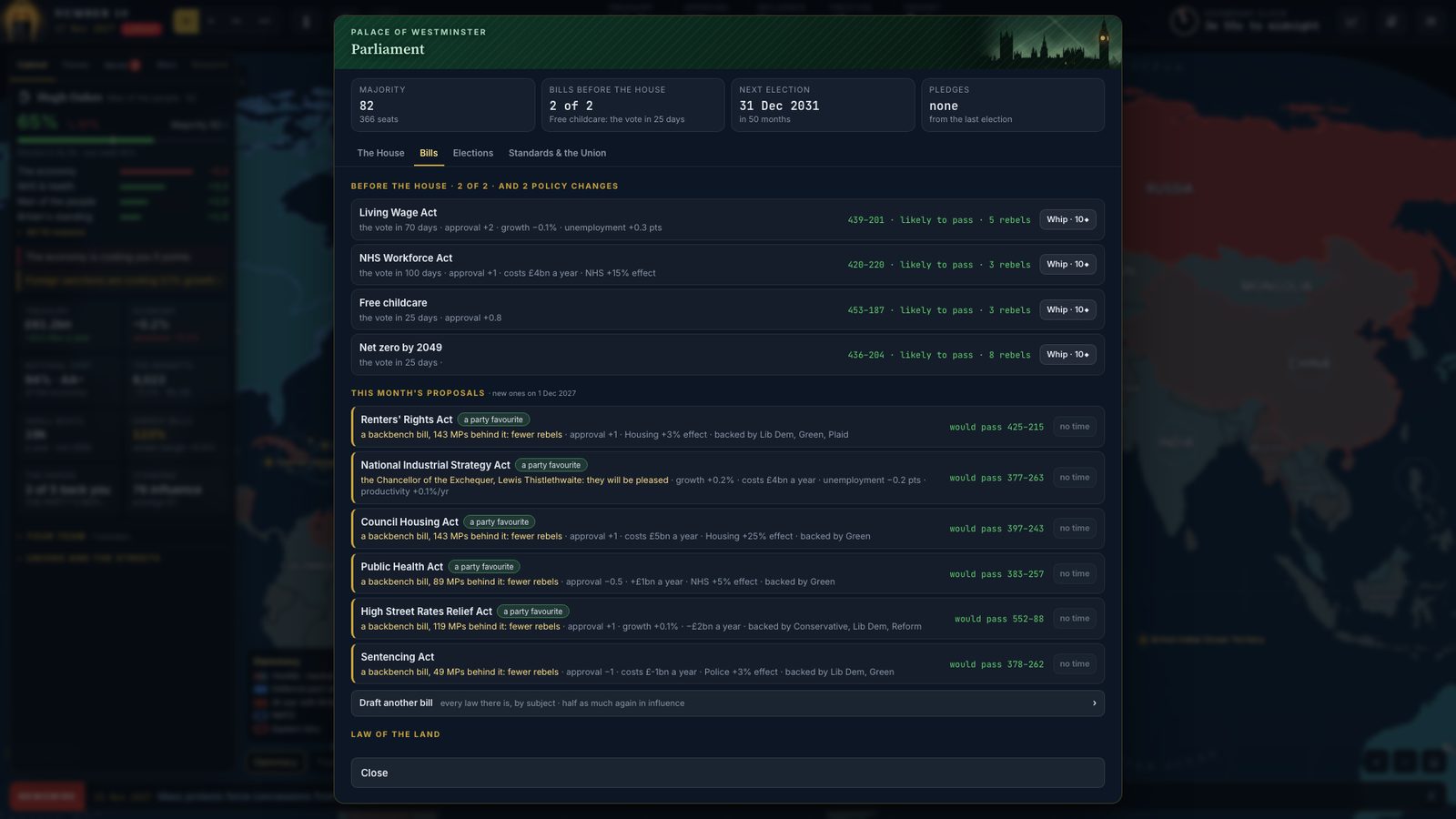1456x819 pixels.
Task: Click the Living Wage Act bill title
Action: (x=398, y=213)
